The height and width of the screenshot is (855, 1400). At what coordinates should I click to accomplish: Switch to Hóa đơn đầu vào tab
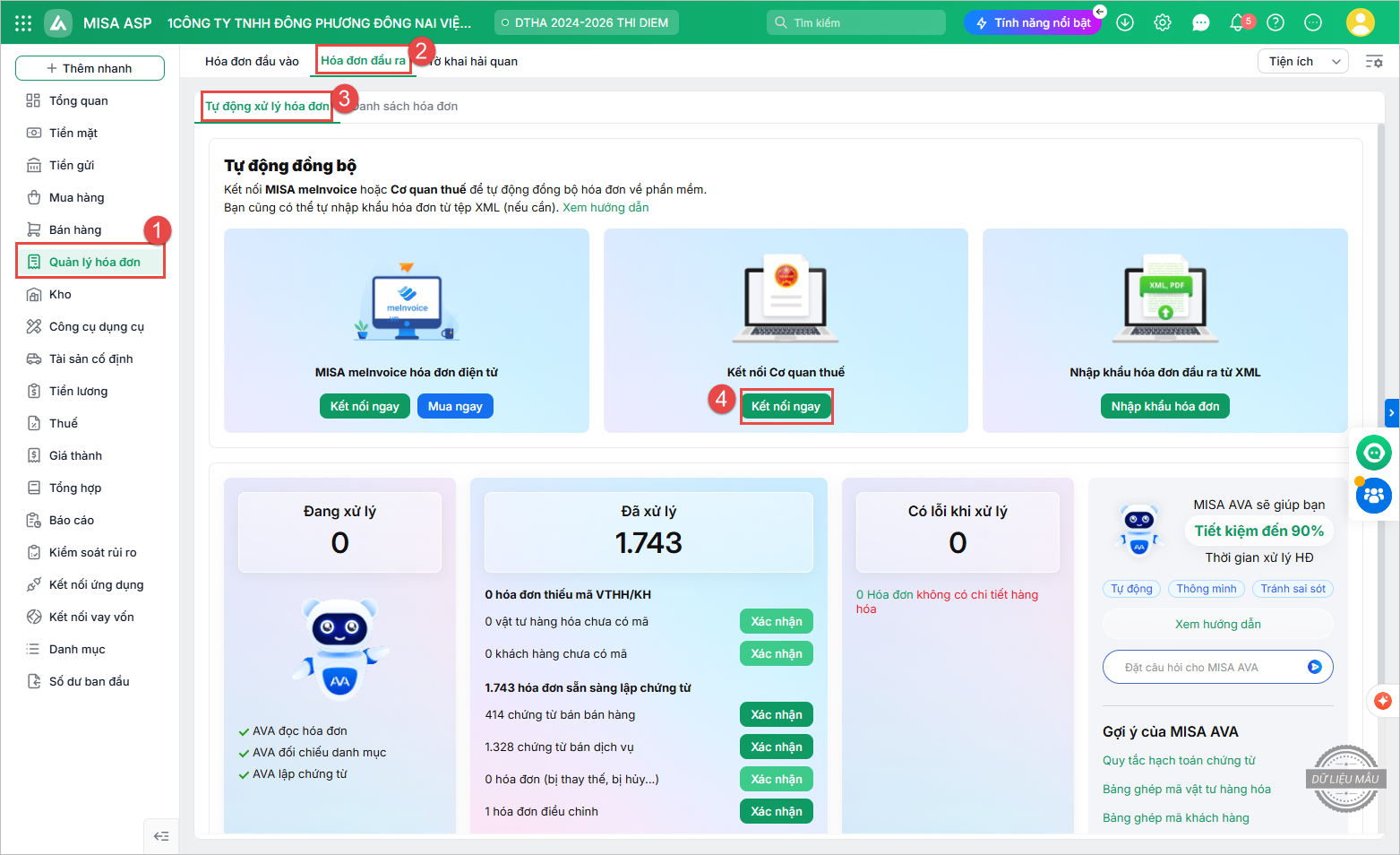point(252,61)
